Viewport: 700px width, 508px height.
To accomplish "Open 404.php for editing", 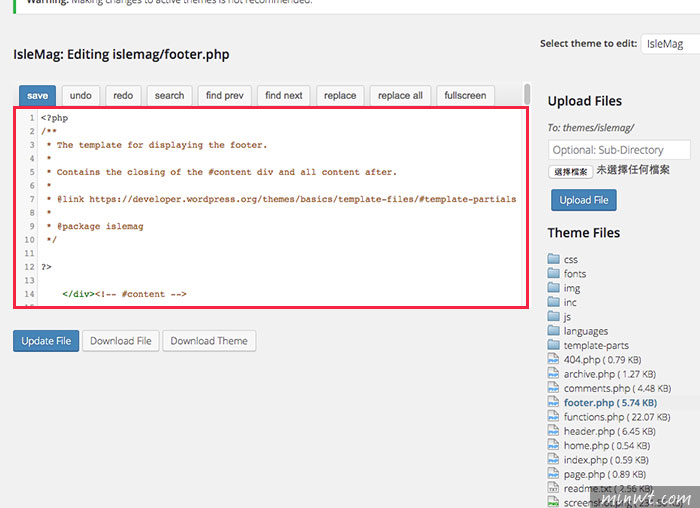I will point(602,360).
